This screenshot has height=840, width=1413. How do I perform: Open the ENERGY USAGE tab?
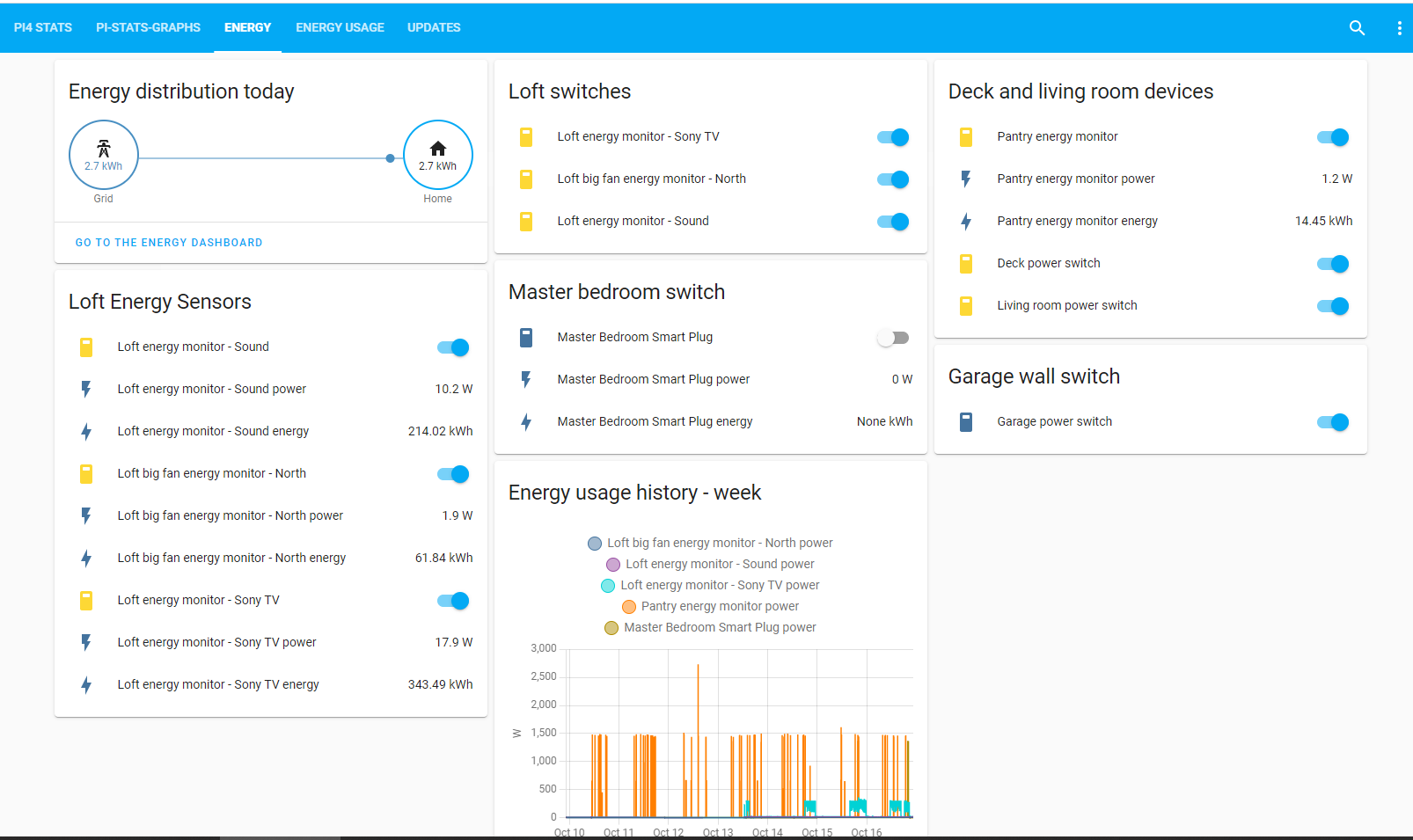340,28
